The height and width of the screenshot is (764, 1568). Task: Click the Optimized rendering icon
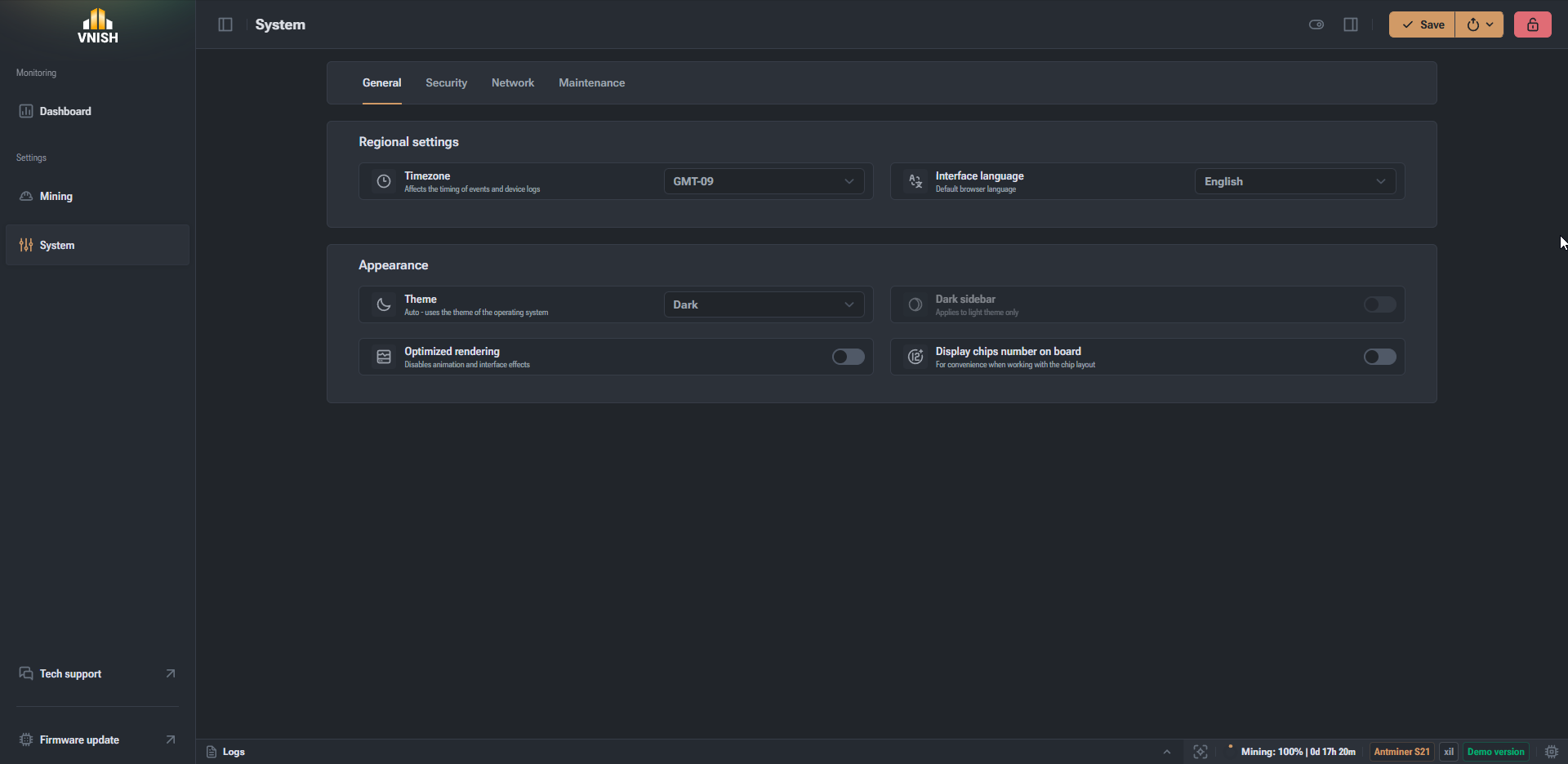click(384, 357)
